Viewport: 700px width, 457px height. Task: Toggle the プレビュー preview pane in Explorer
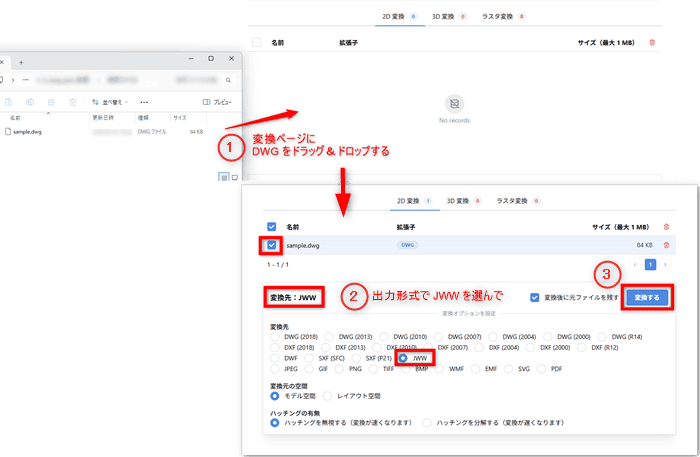[217, 102]
